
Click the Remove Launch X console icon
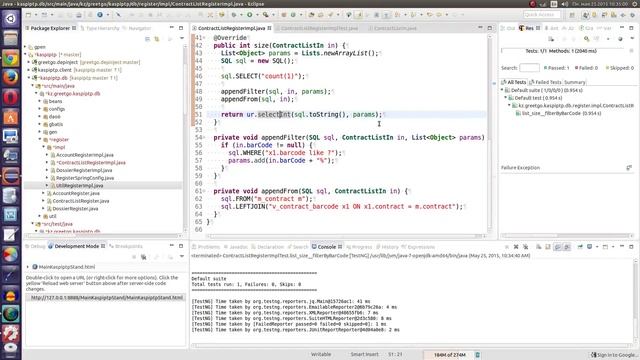516,247
